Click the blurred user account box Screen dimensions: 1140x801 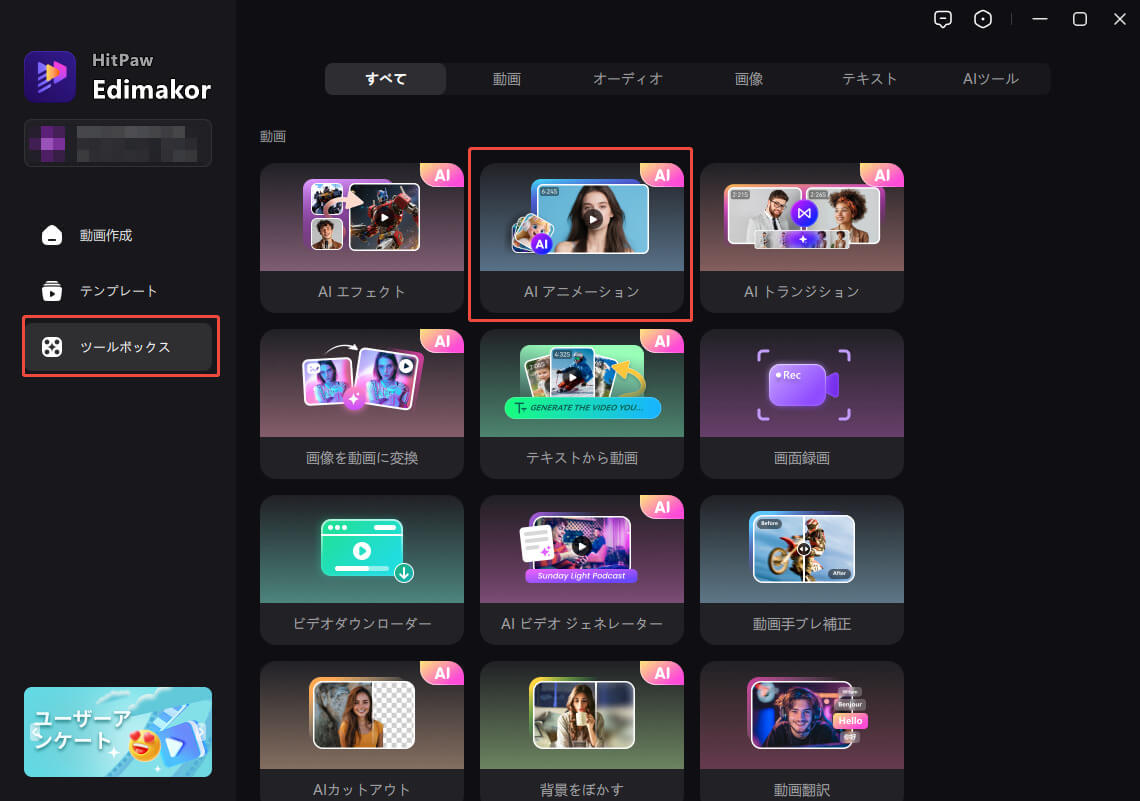118,143
